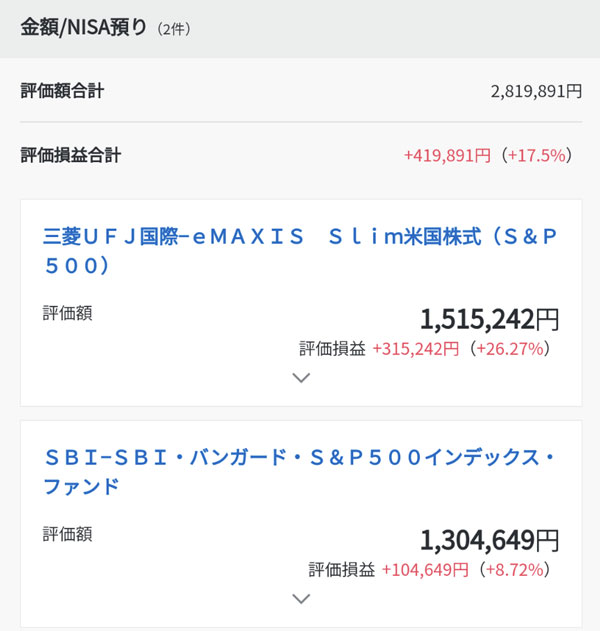Click the 評価額 label in eMAXIS Slim card
Image resolution: width=600 pixels, height=631 pixels.
tap(67, 313)
